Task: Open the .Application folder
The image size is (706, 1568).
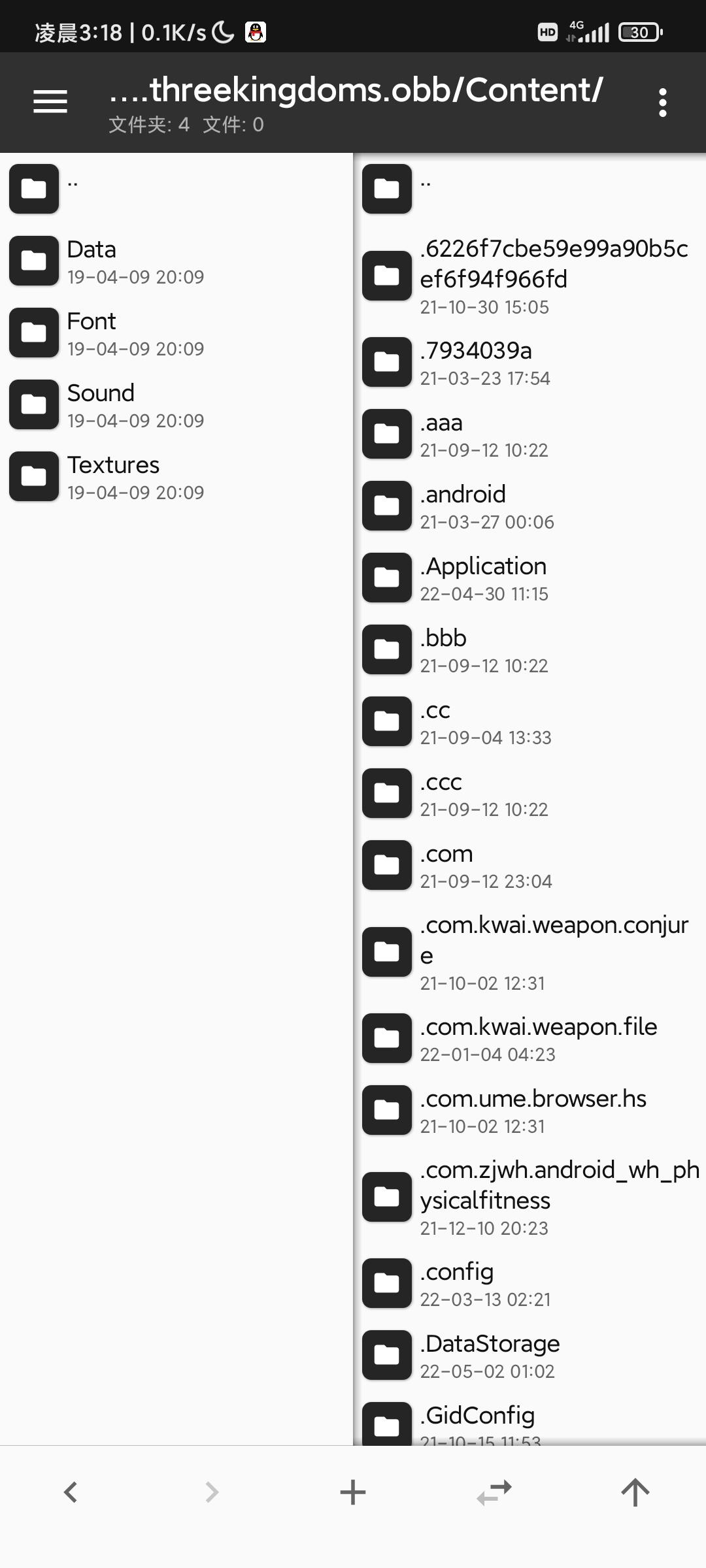Action: click(530, 578)
